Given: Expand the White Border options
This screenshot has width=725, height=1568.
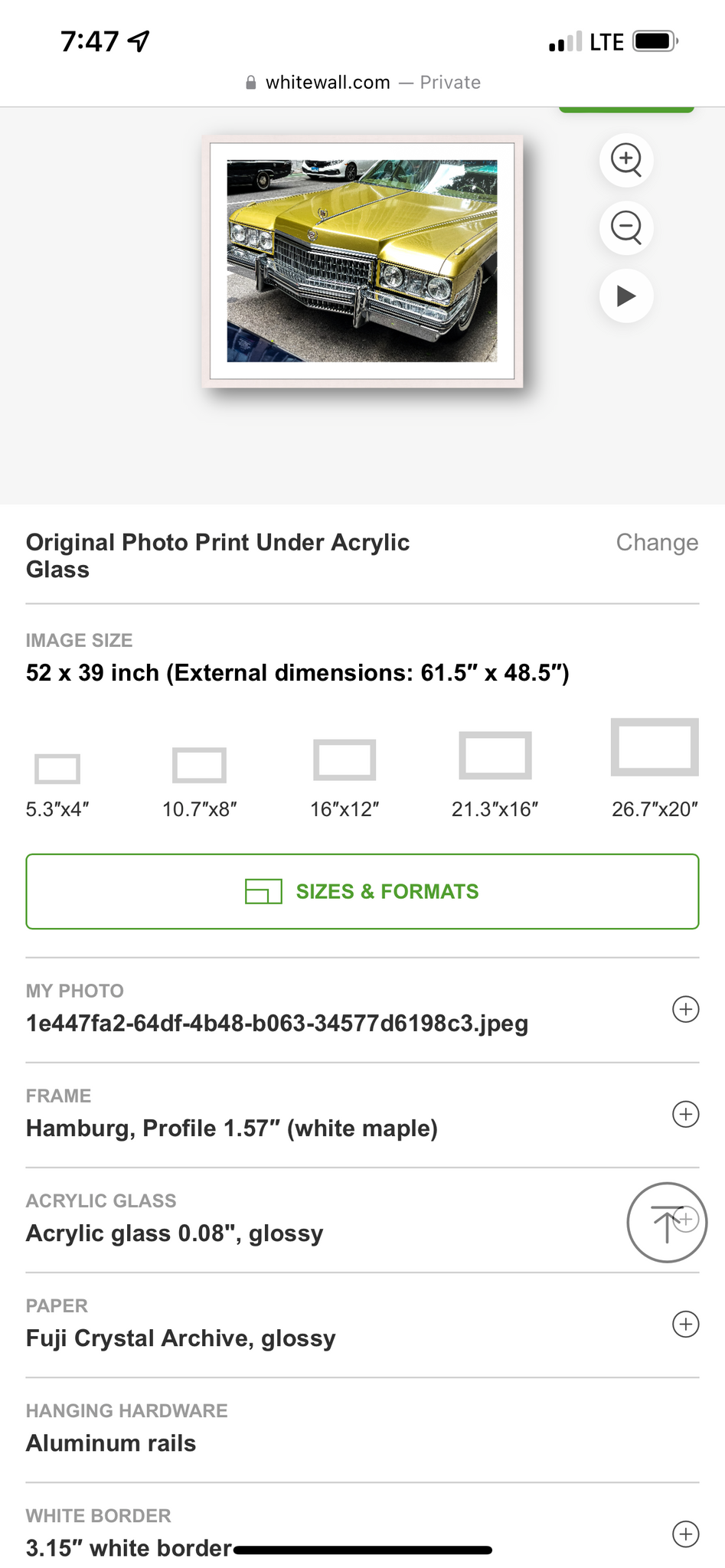Looking at the screenshot, I should [685, 1534].
